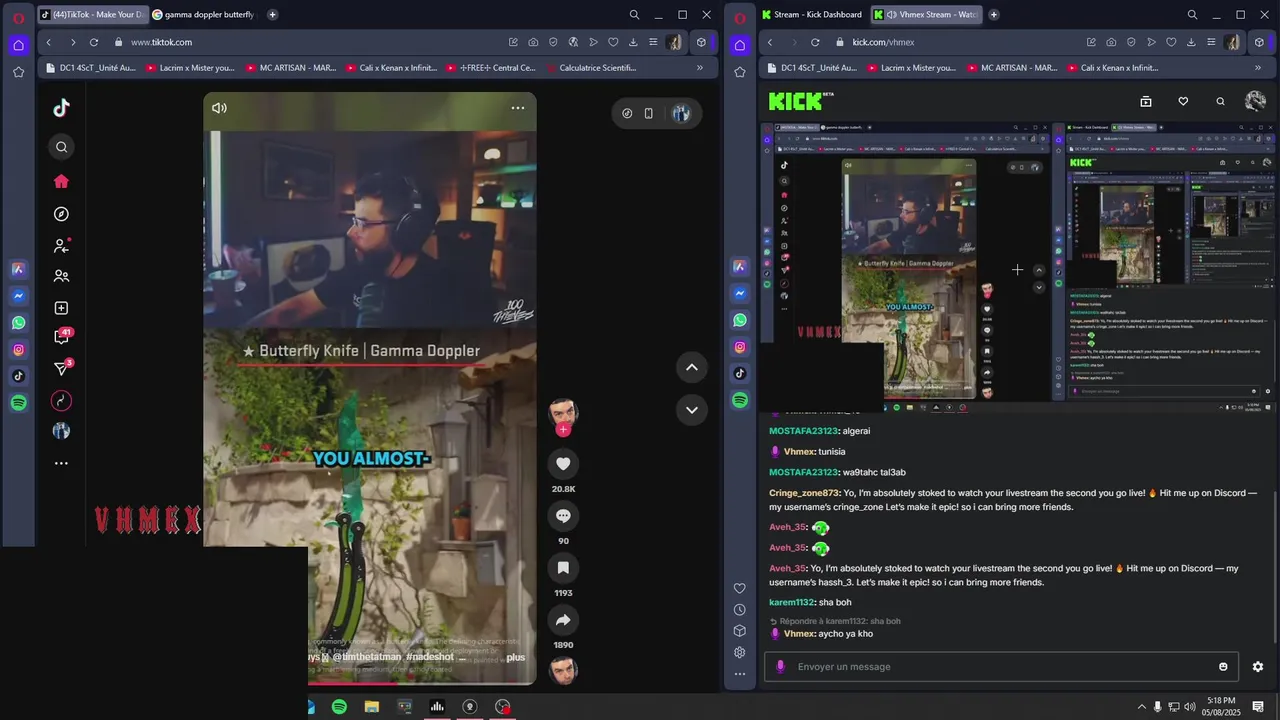1280x720 pixels.
Task: Open the #nadeshot hashtag link
Action: pyautogui.click(x=430, y=657)
